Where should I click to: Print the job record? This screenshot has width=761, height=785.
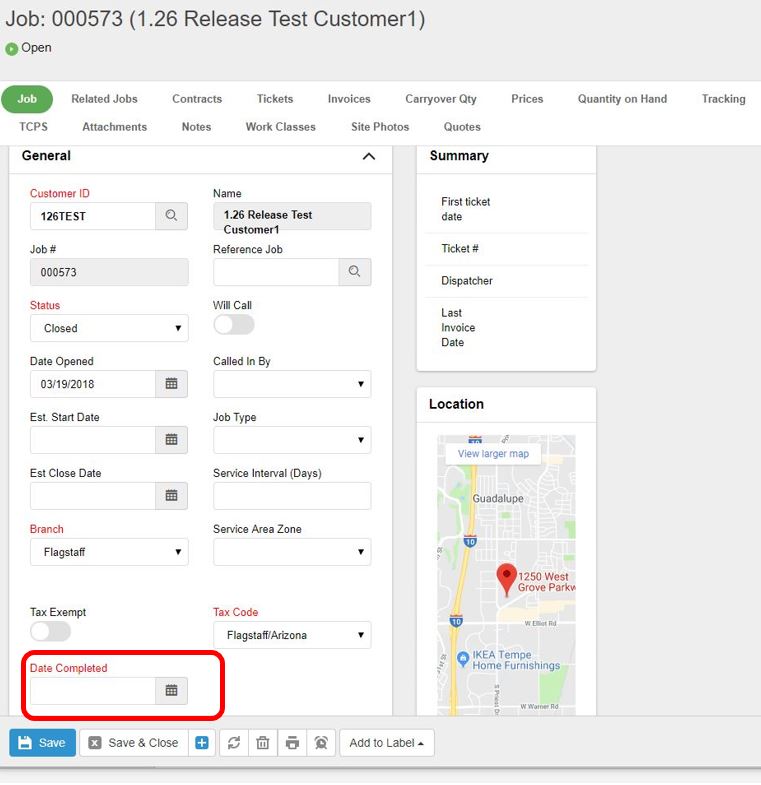tap(292, 742)
